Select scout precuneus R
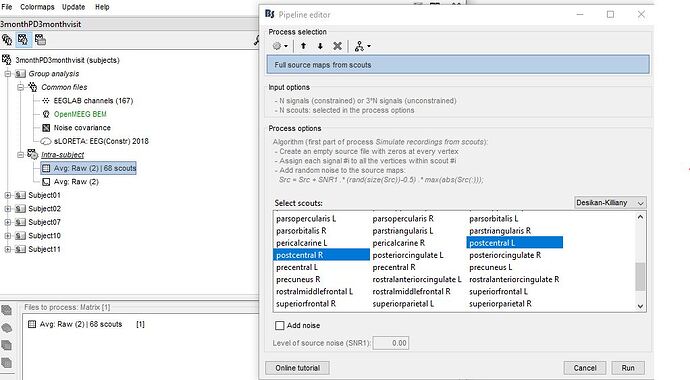Image resolution: width=690 pixels, height=380 pixels. click(x=298, y=279)
